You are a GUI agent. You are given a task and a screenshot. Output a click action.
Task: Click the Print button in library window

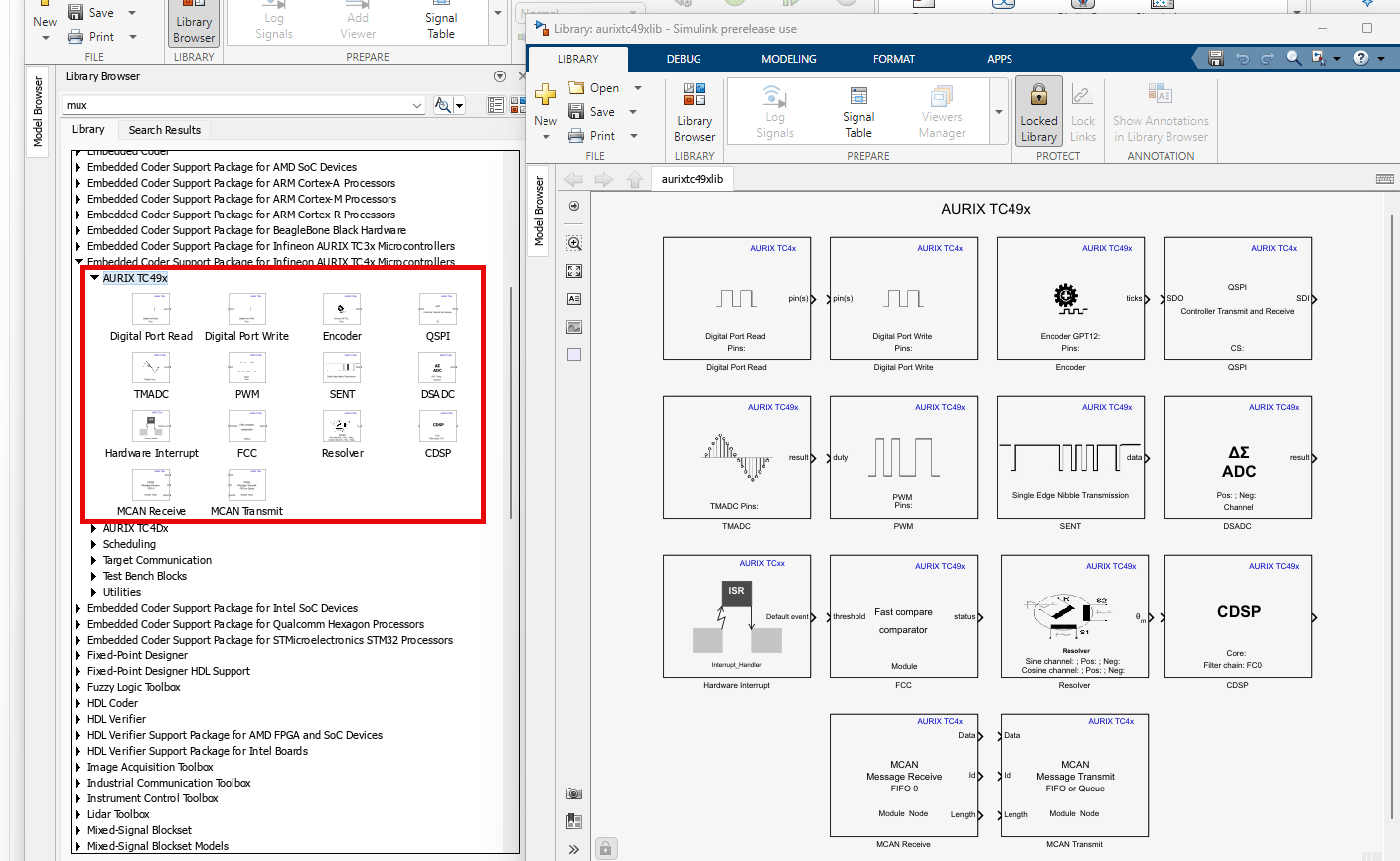(x=592, y=136)
